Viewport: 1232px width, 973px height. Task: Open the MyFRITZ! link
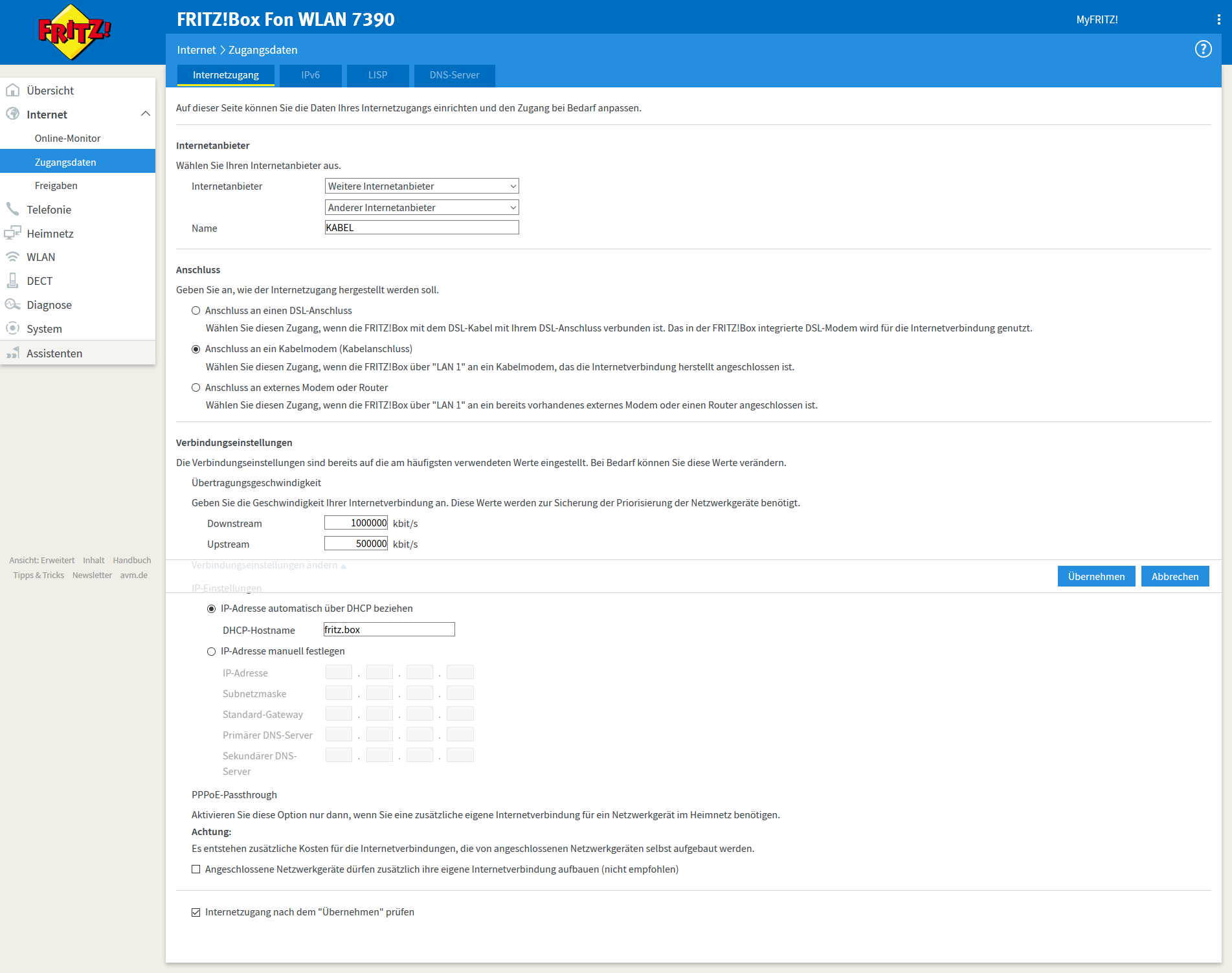tap(1097, 19)
